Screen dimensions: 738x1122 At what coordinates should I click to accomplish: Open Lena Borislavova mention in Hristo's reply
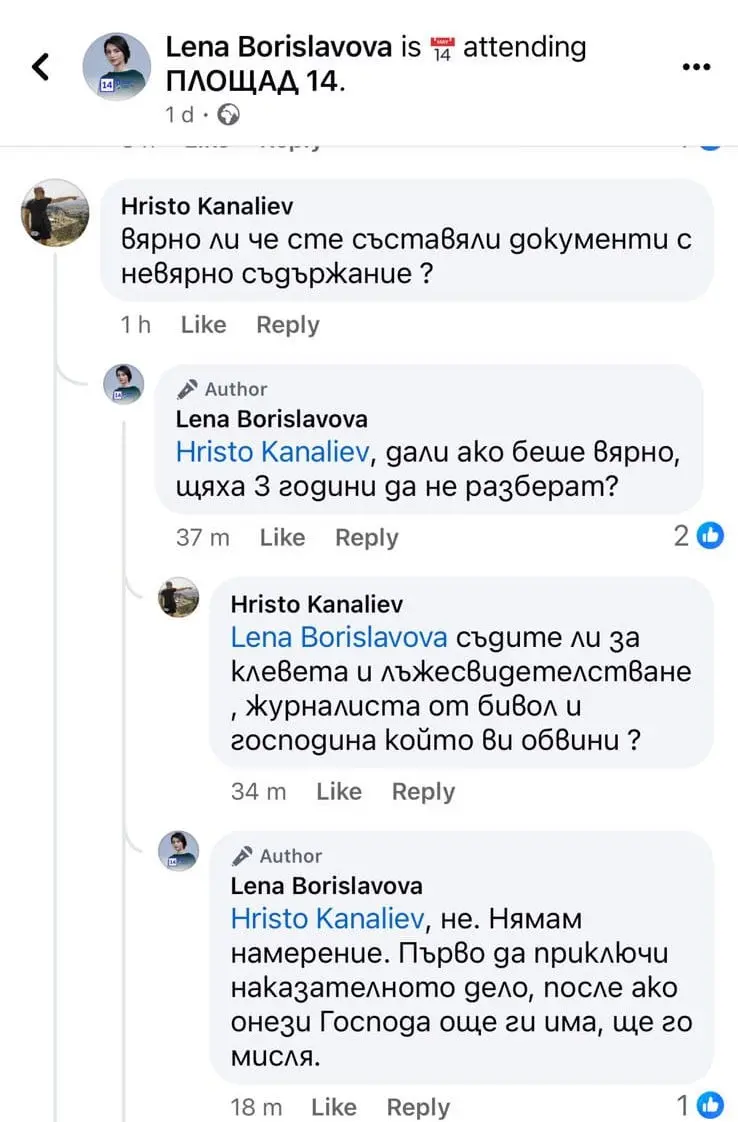(338, 637)
